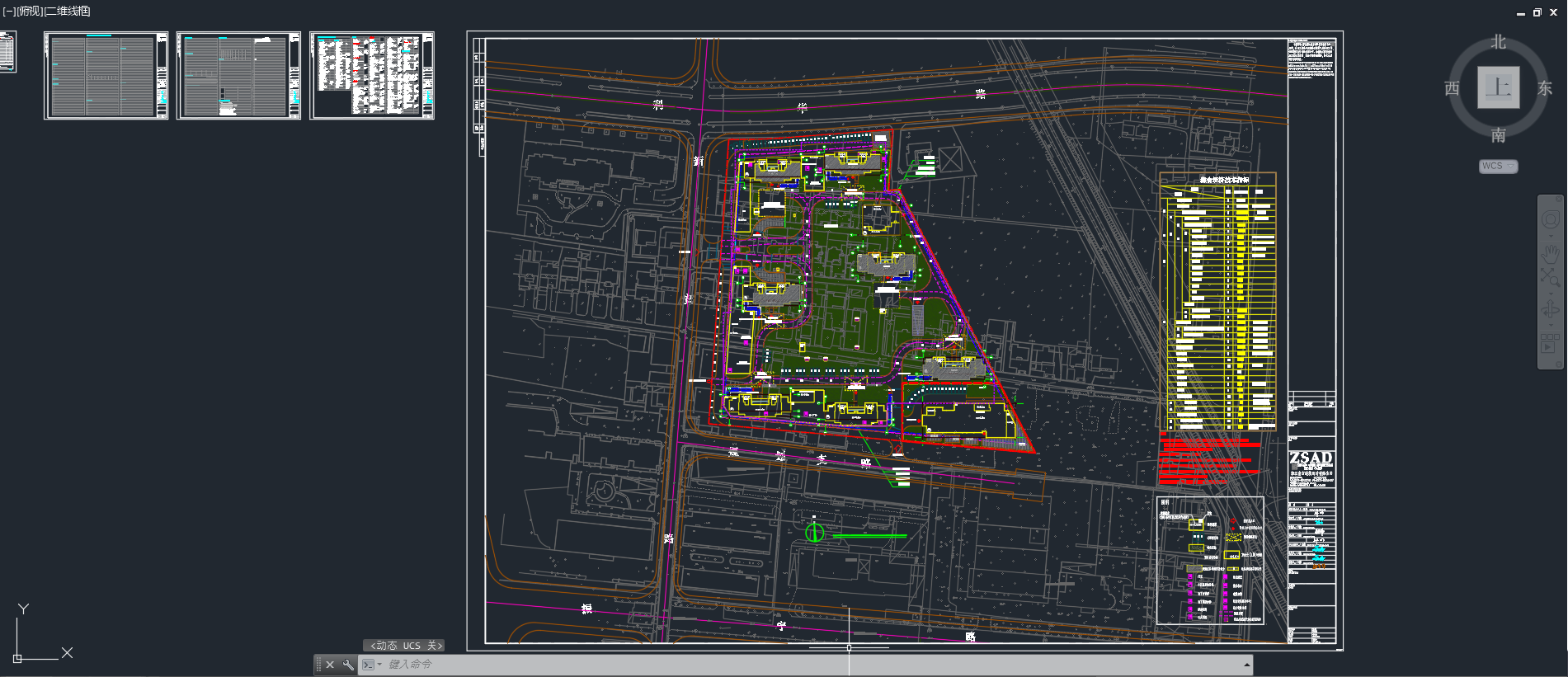Open the ShowMotion tool
The height and width of the screenshot is (677, 1568).
(x=1551, y=343)
